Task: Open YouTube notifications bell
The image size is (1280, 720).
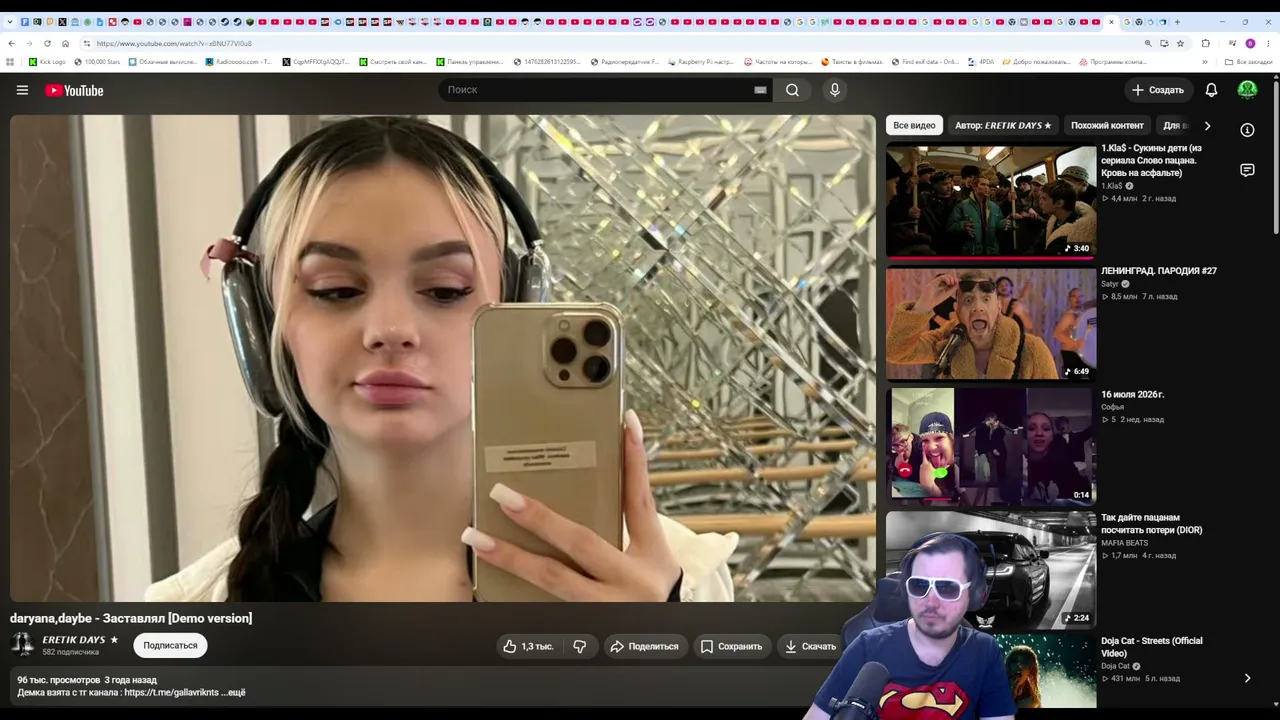Action: pyautogui.click(x=1211, y=90)
